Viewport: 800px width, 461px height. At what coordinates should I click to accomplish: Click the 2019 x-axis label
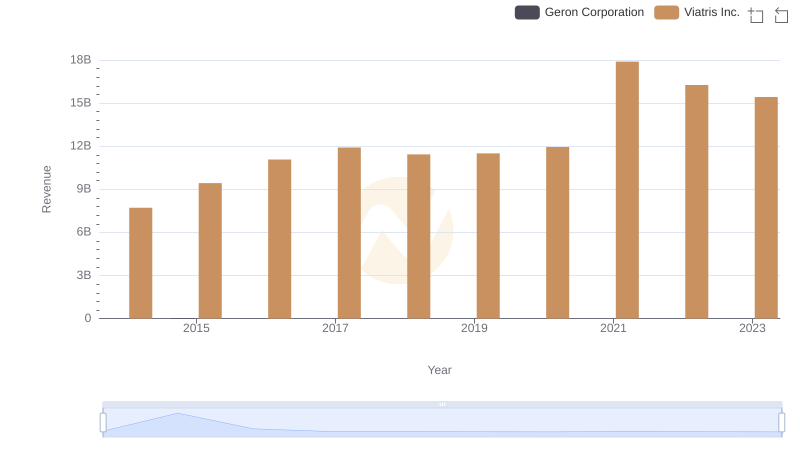[474, 328]
